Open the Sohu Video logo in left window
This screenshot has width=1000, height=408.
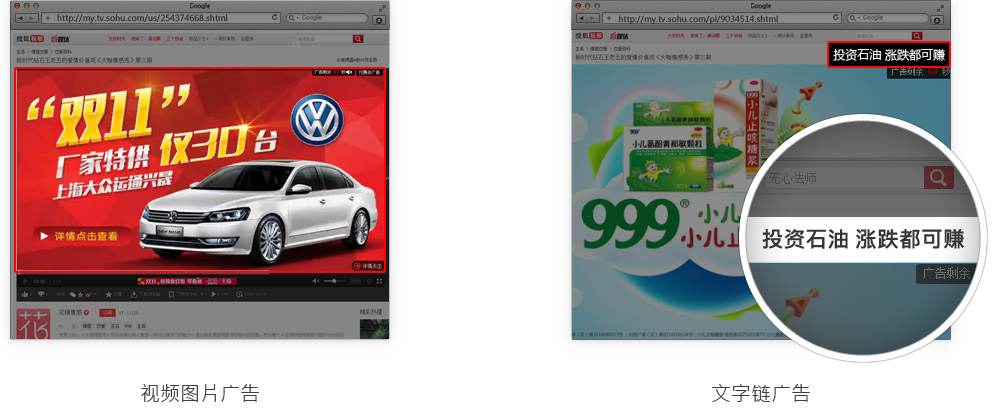pyautogui.click(x=30, y=39)
